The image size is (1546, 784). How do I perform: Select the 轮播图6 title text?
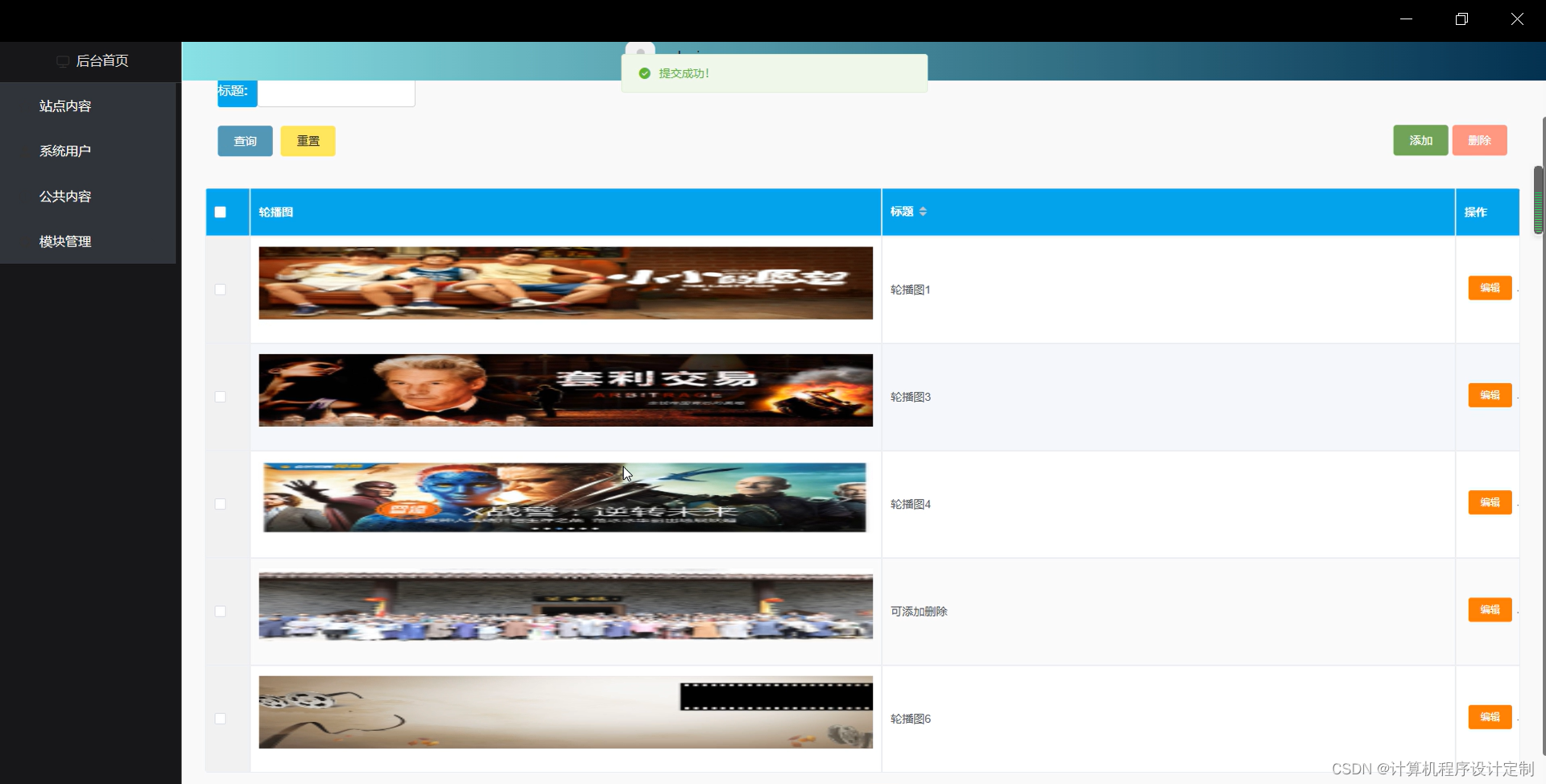[x=910, y=719]
